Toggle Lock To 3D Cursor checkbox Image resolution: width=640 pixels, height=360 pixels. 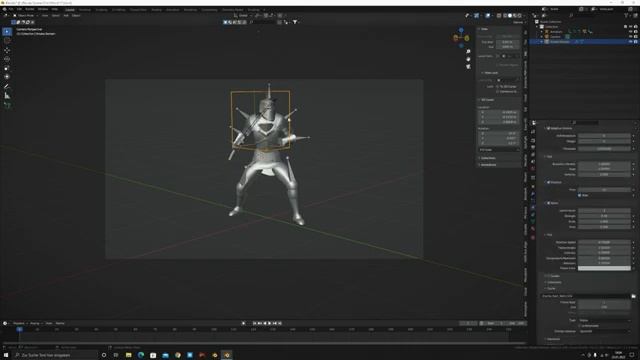[498, 87]
